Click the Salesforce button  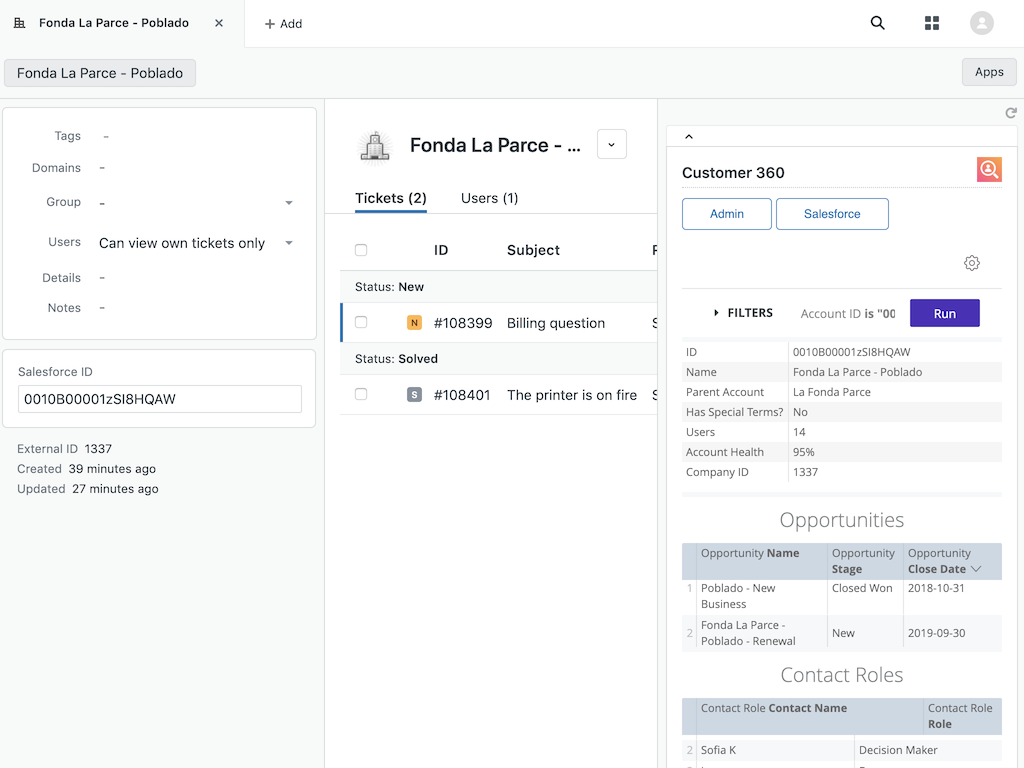tap(832, 214)
